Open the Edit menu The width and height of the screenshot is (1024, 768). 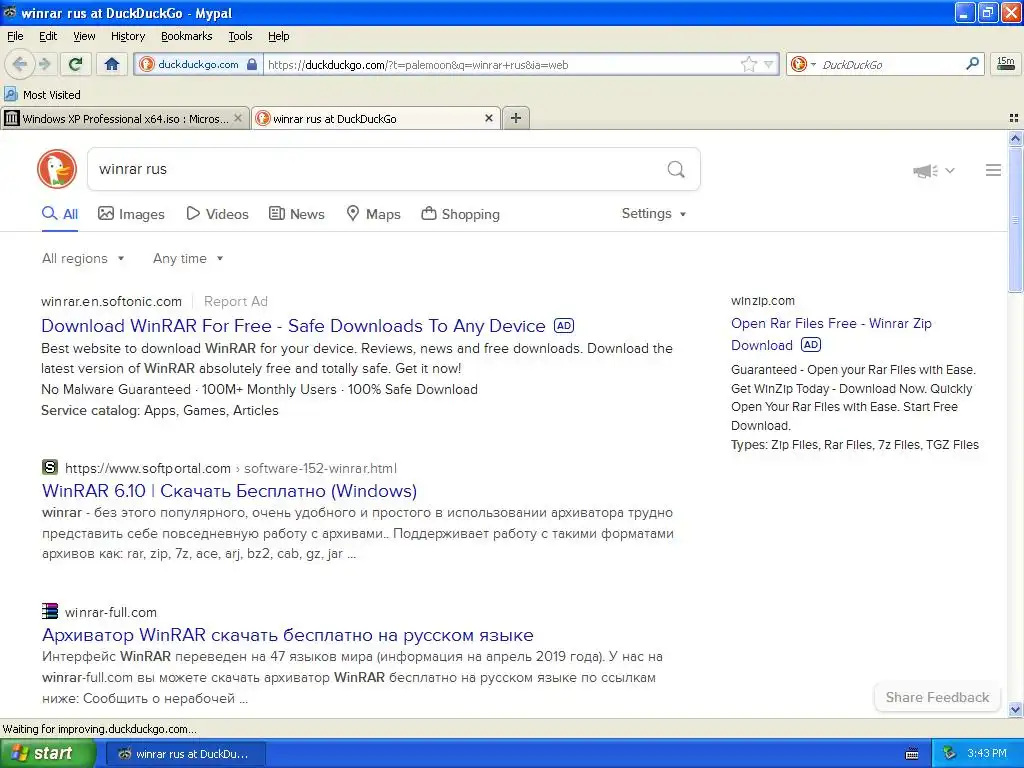tap(48, 36)
